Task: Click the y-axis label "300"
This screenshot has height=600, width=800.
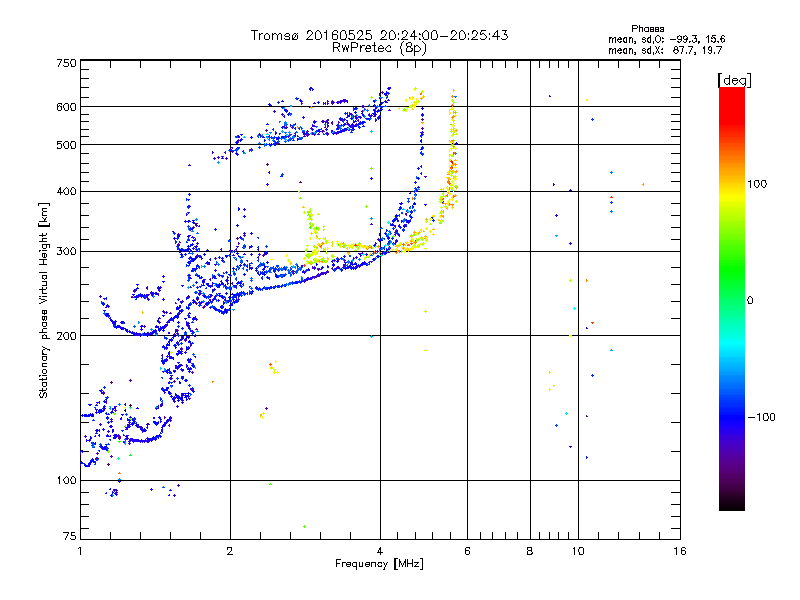Action: pos(66,252)
